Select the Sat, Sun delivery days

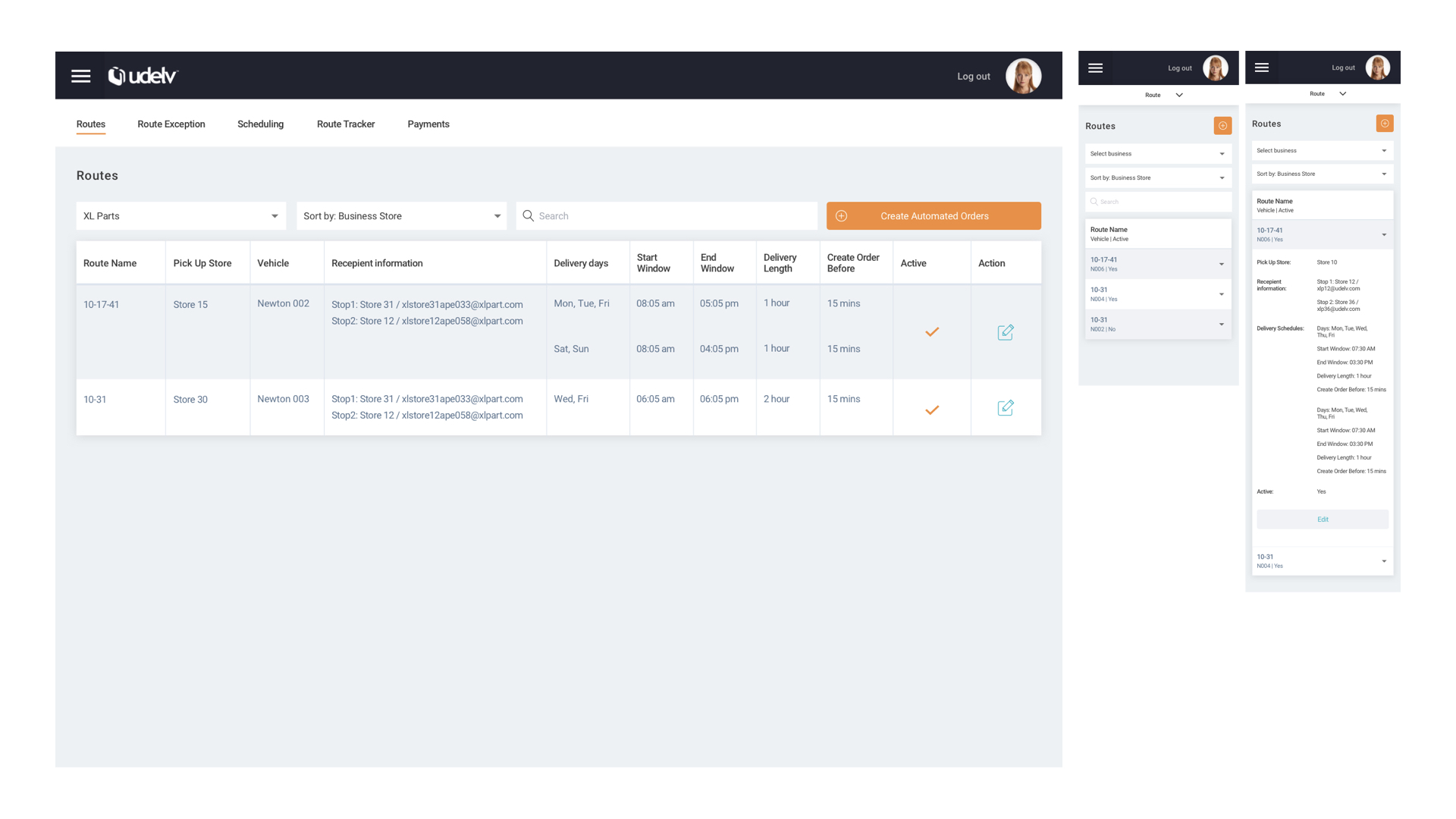(571, 349)
